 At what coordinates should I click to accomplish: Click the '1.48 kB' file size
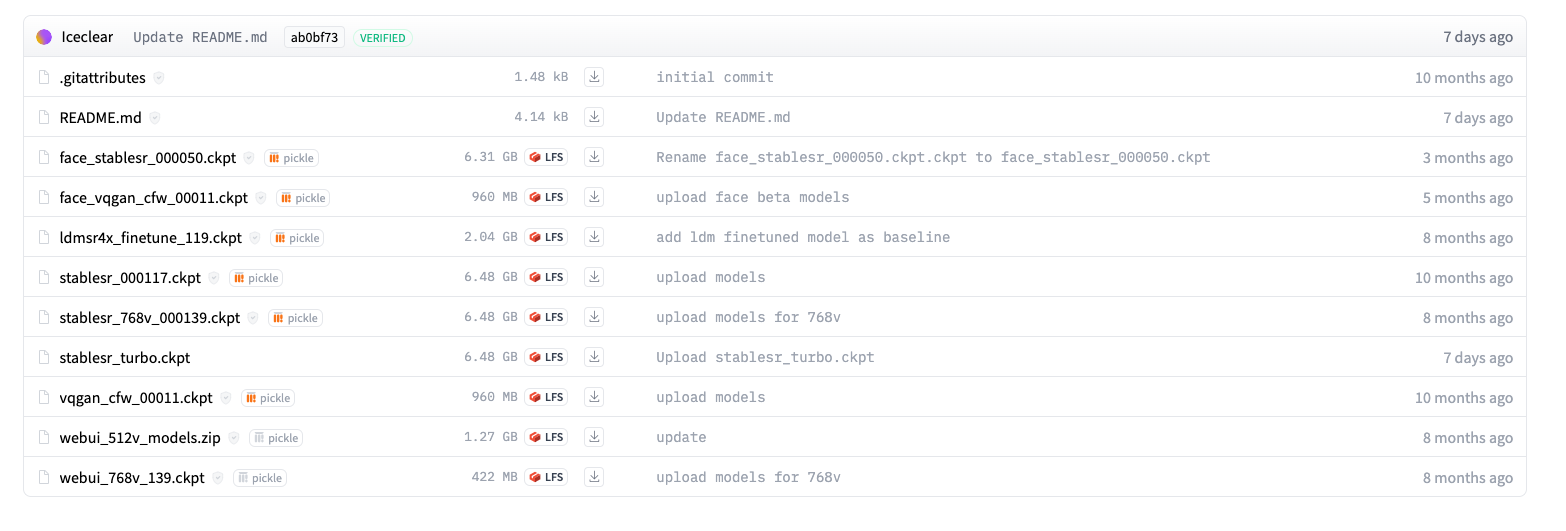click(541, 77)
